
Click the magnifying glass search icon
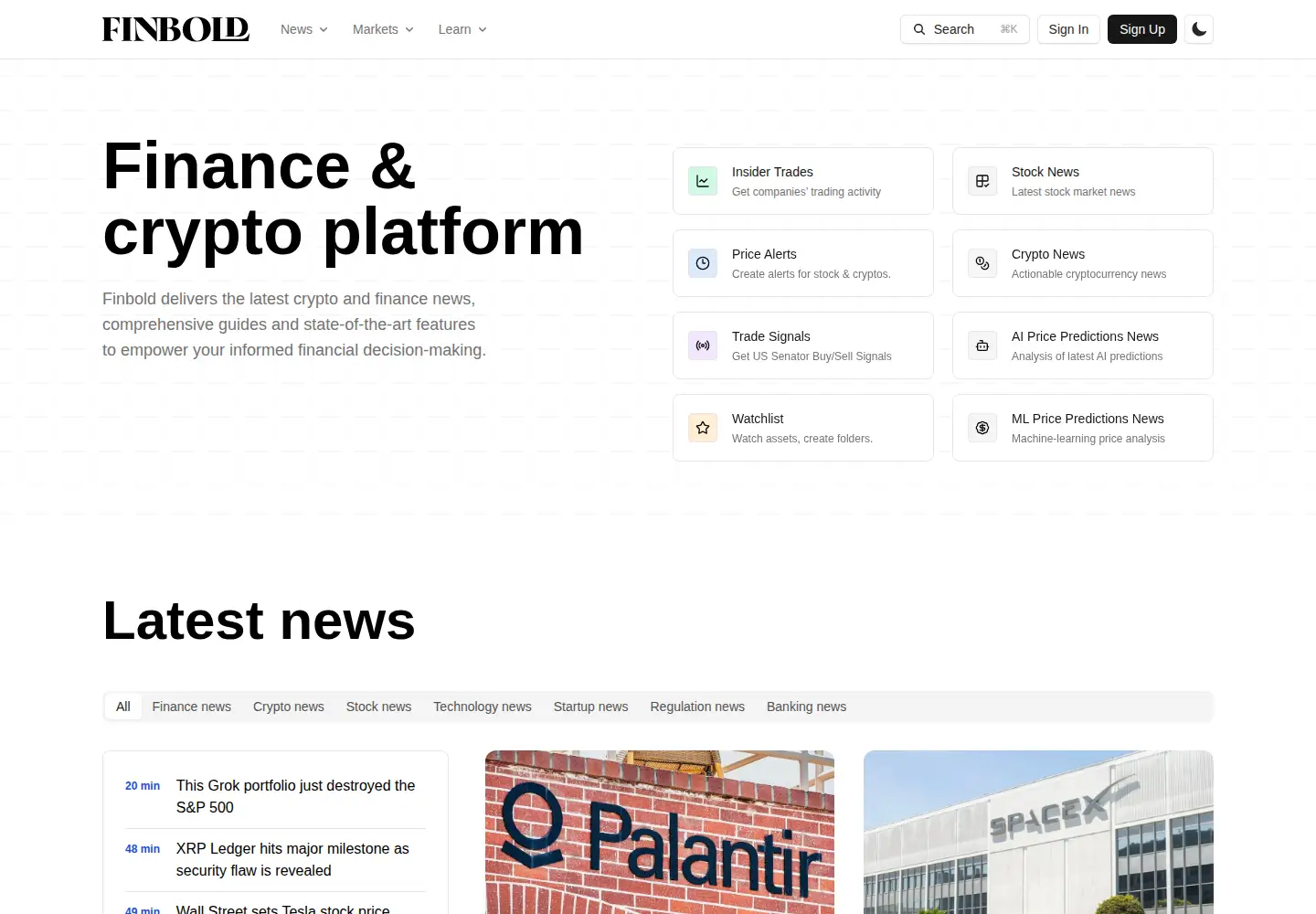click(919, 29)
